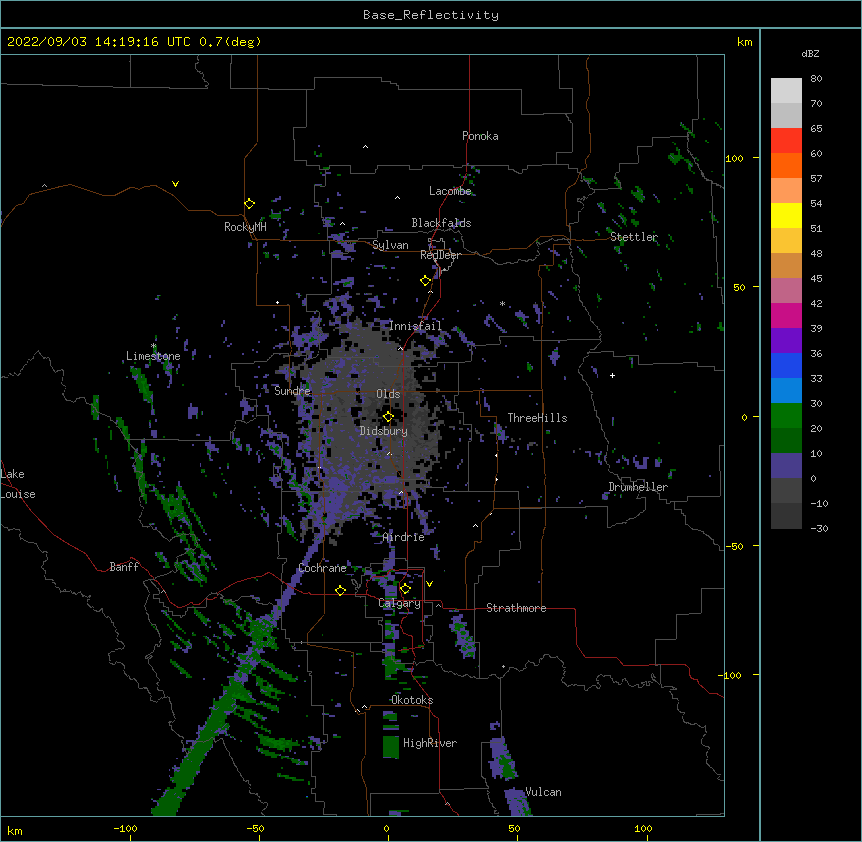
Task: Pick the yellow 51–54 dBZ legend swatch
Action: pyautogui.click(x=786, y=215)
